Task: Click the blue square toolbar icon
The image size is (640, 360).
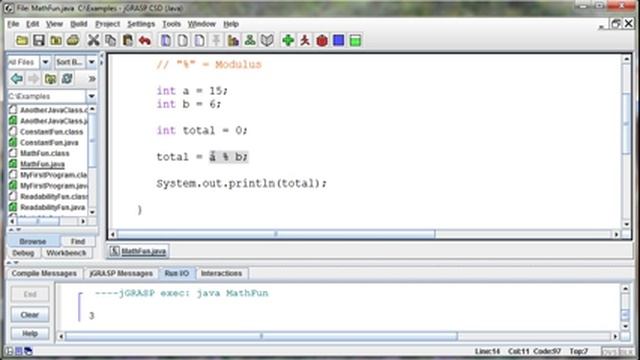Action: pyautogui.click(x=338, y=40)
